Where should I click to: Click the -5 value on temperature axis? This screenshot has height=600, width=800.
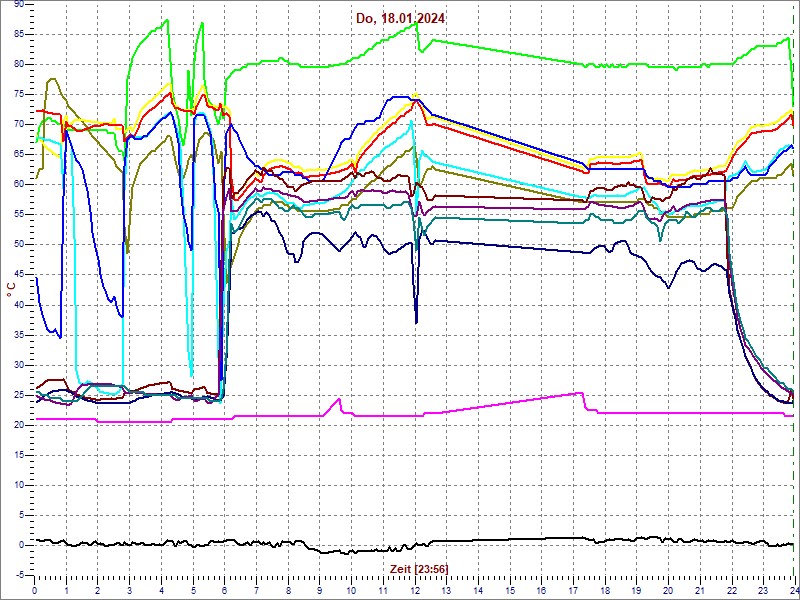coord(19,576)
